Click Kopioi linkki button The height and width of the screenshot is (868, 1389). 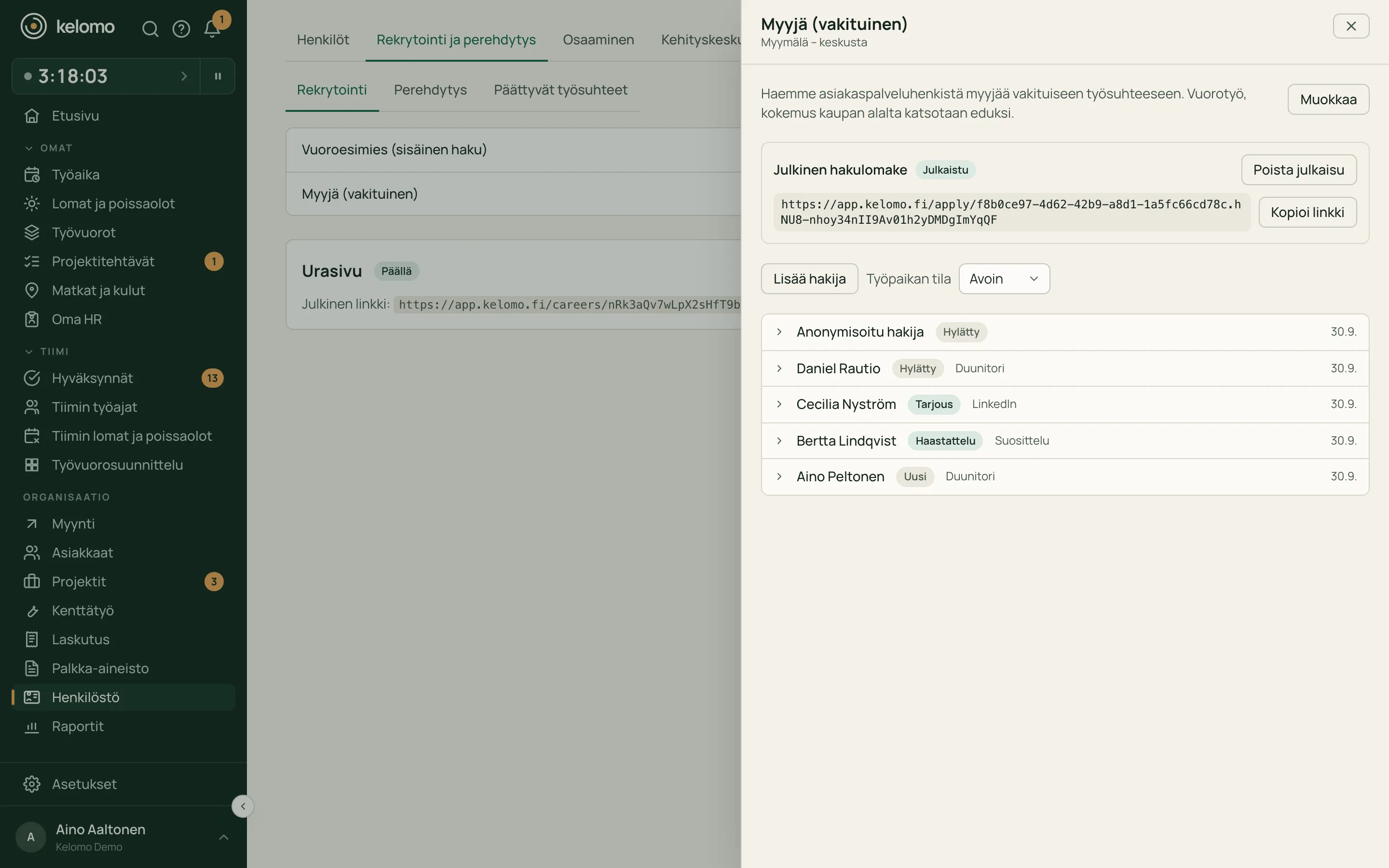click(1307, 212)
